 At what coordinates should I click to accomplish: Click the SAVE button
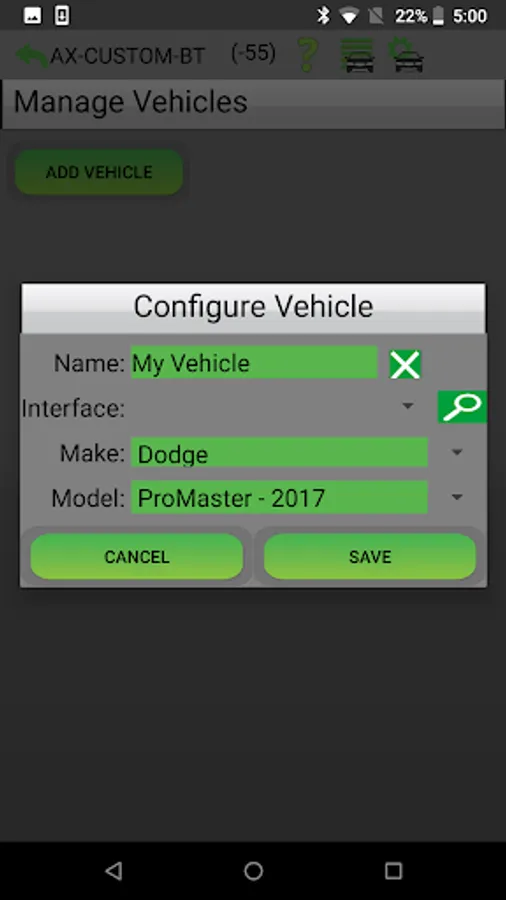(x=370, y=556)
